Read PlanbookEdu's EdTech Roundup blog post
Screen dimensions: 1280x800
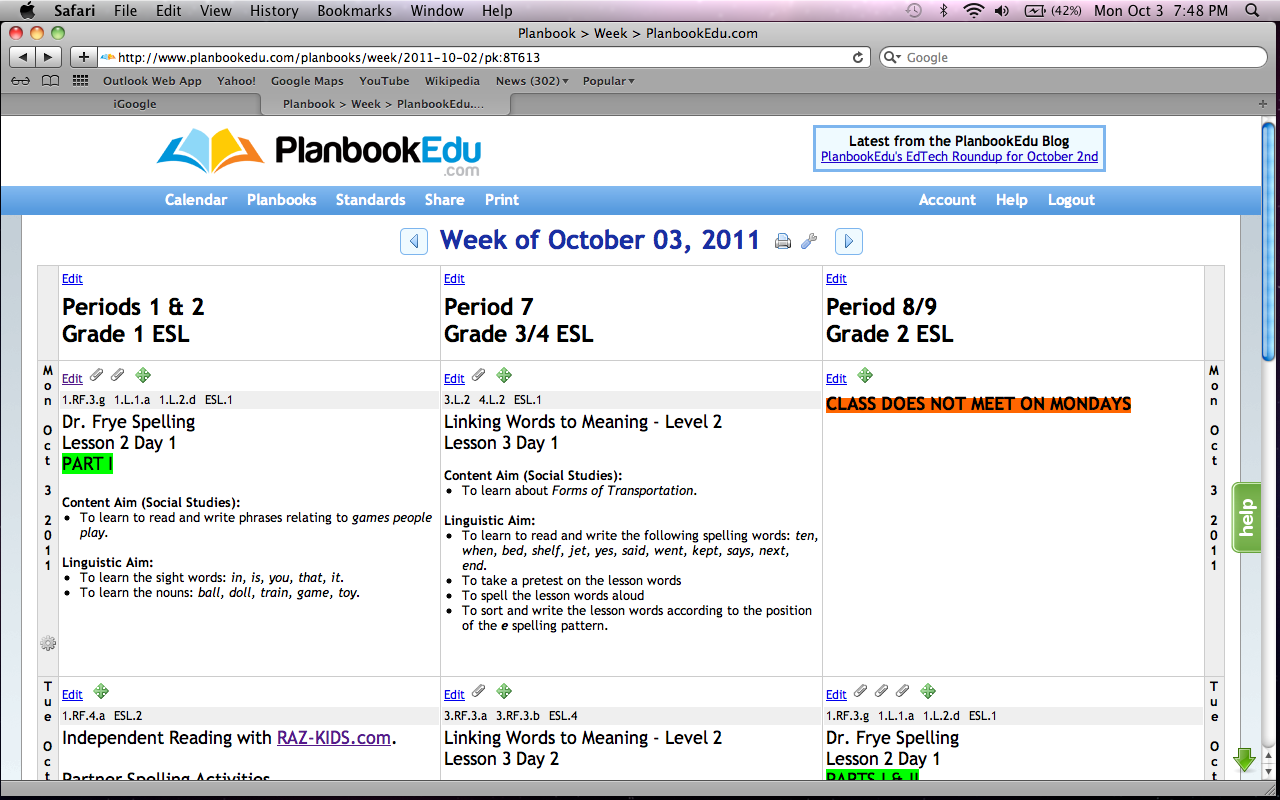pyautogui.click(x=958, y=157)
